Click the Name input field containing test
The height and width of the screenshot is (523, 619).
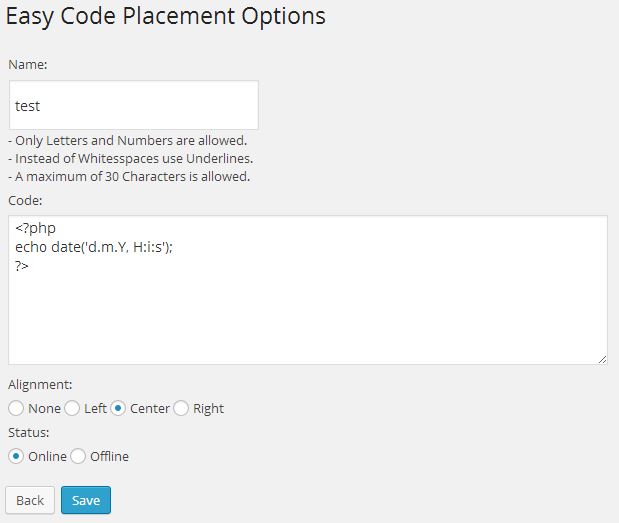coord(134,105)
